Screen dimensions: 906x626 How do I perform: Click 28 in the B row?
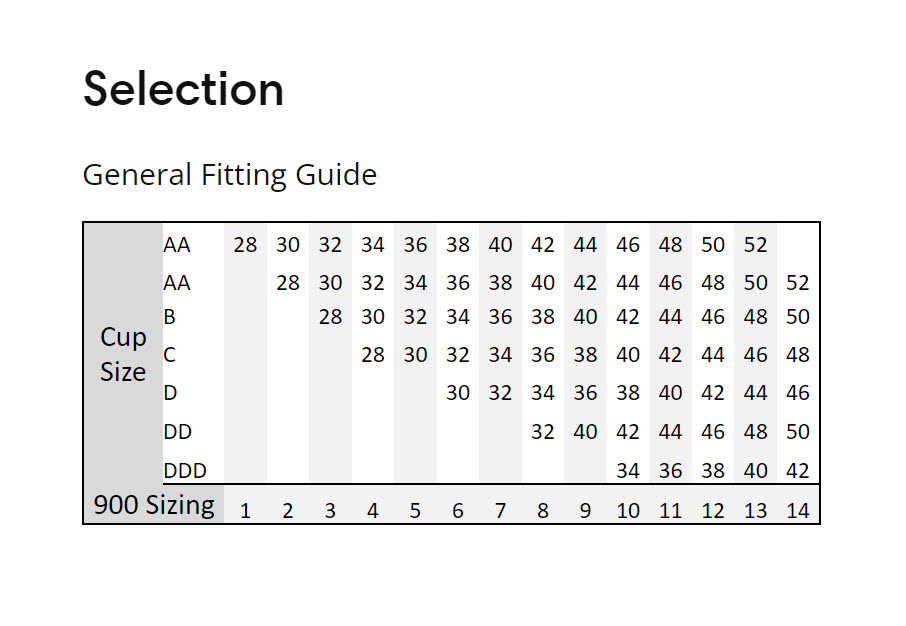point(330,317)
